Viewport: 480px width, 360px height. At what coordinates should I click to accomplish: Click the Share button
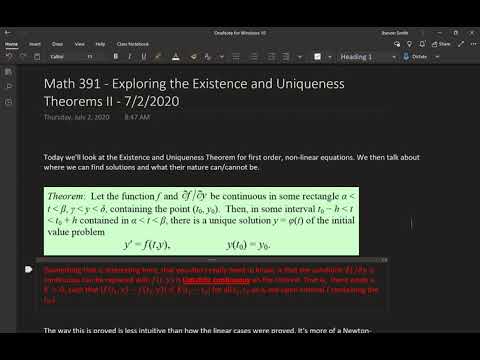[441, 44]
